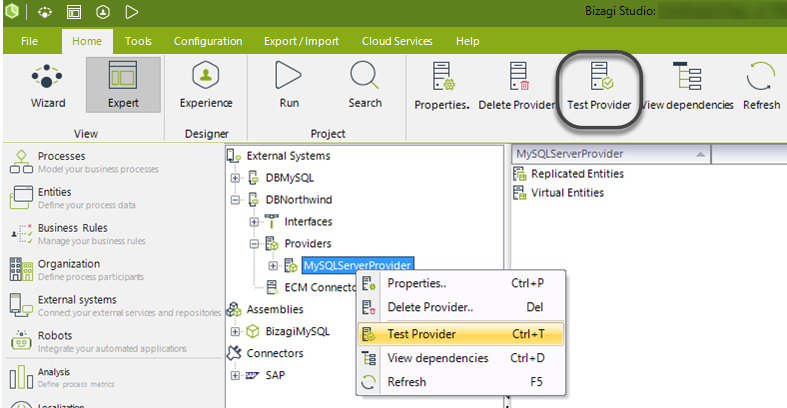Click the Experience quick-access icon in title bar
Screen dimensions: 787x408
point(103,12)
